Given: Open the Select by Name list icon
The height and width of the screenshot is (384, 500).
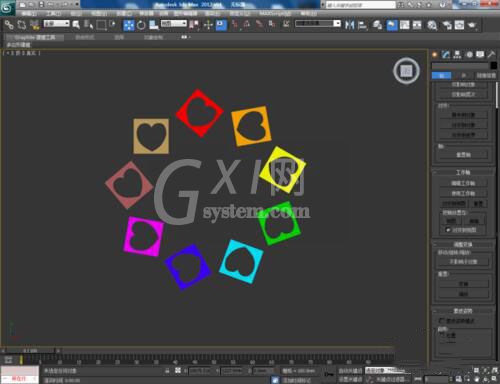Looking at the screenshot, I should click(88, 25).
